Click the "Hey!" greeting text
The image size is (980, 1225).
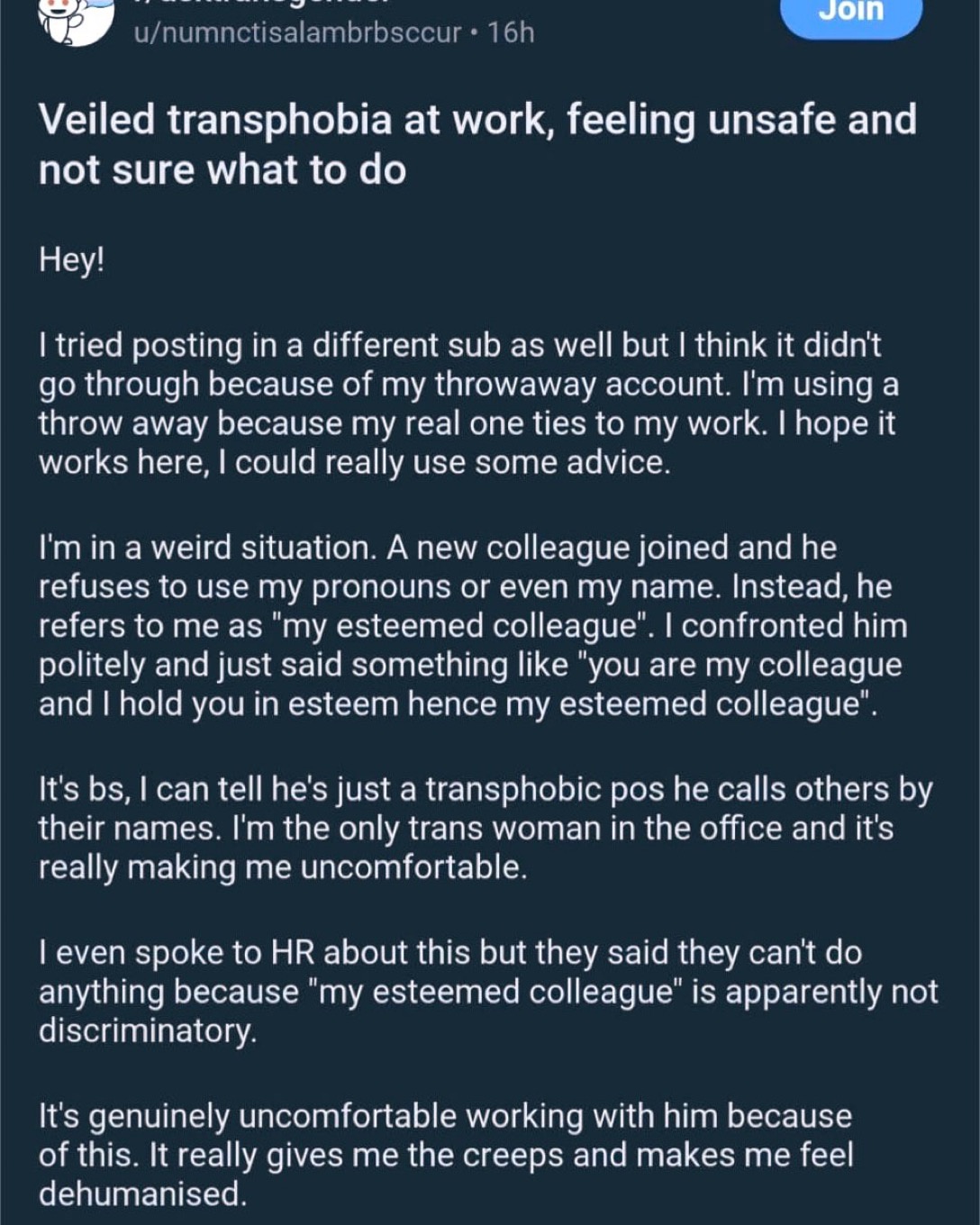[72, 260]
